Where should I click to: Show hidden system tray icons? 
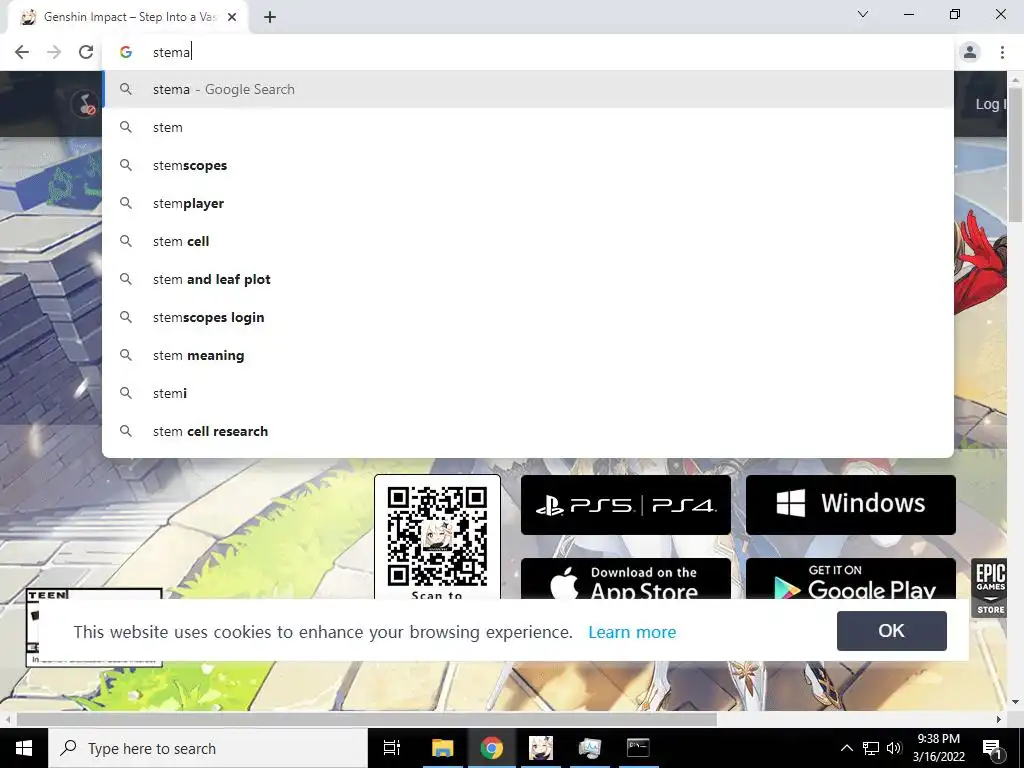pyautogui.click(x=846, y=748)
